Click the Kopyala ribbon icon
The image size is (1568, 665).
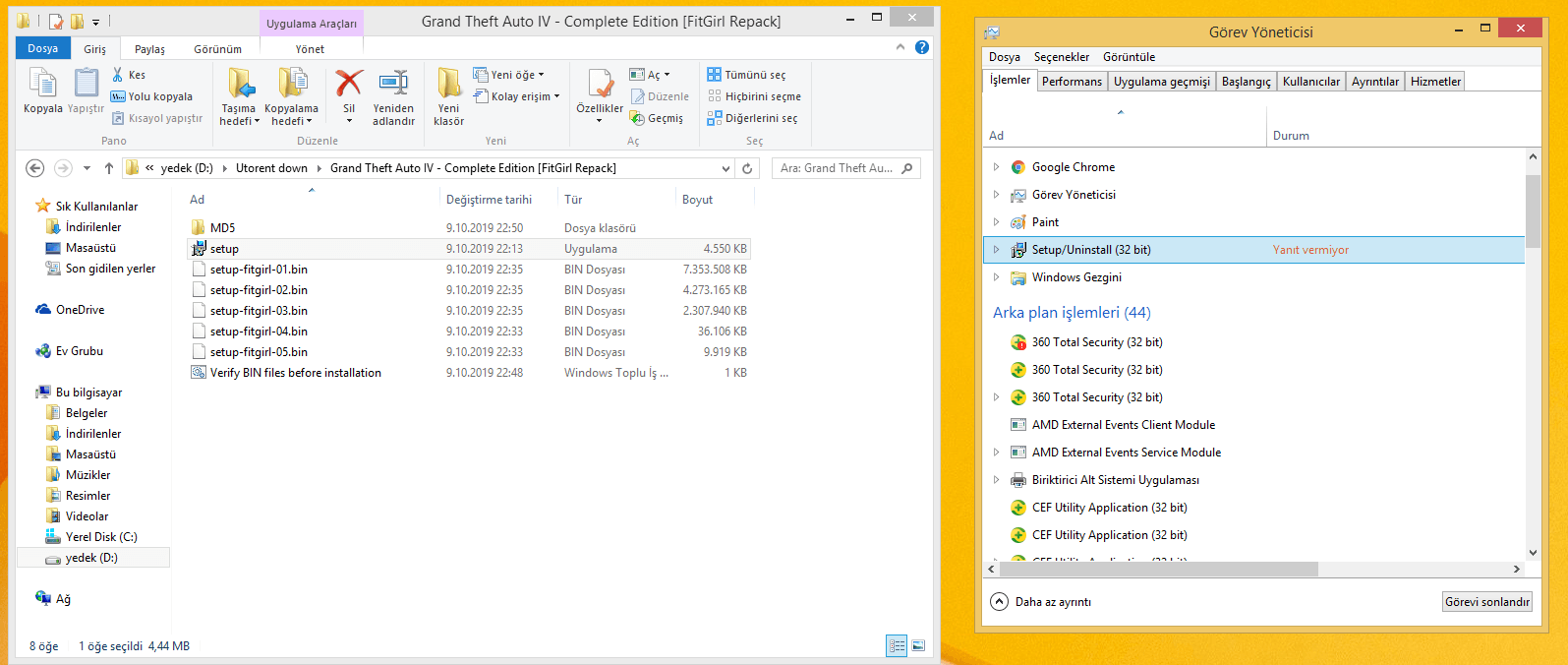[42, 84]
